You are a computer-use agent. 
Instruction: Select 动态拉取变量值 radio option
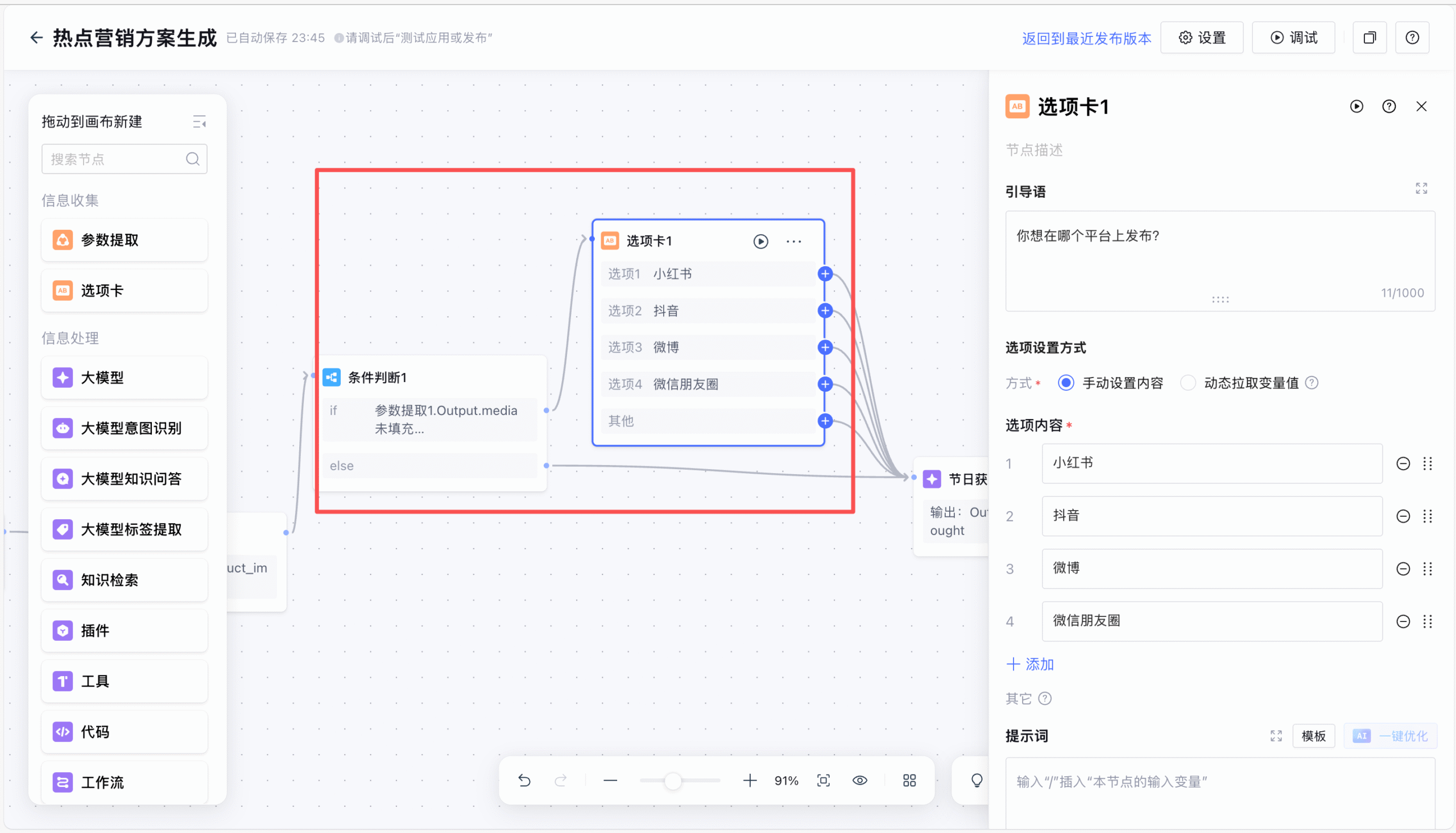coord(1188,383)
